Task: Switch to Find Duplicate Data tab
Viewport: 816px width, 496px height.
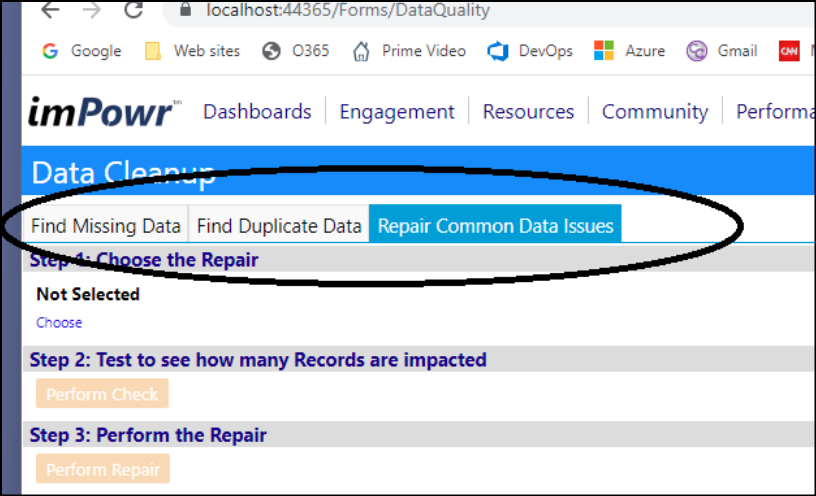Action: [279, 225]
